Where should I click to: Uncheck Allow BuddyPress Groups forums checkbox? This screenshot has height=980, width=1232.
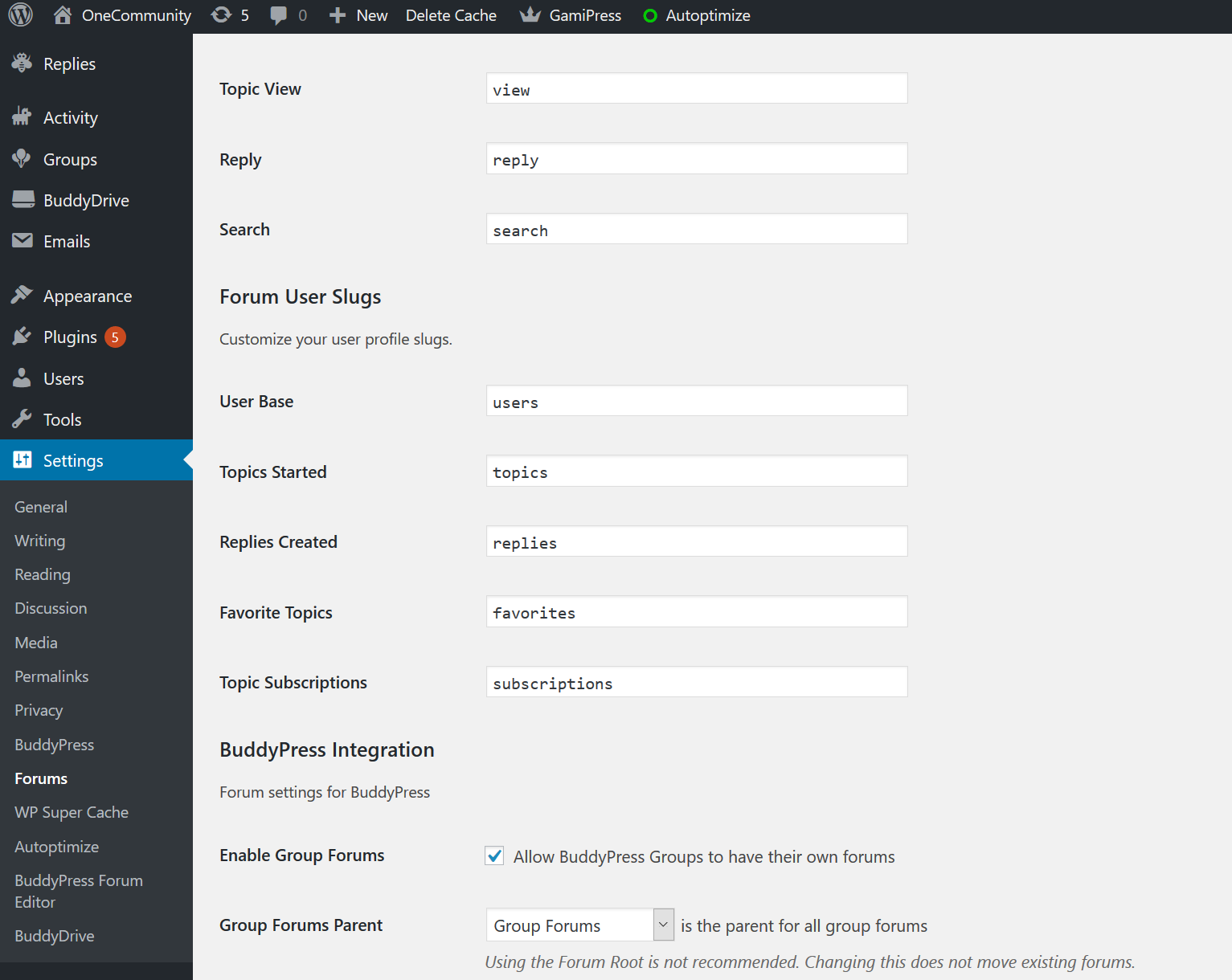pyautogui.click(x=495, y=856)
